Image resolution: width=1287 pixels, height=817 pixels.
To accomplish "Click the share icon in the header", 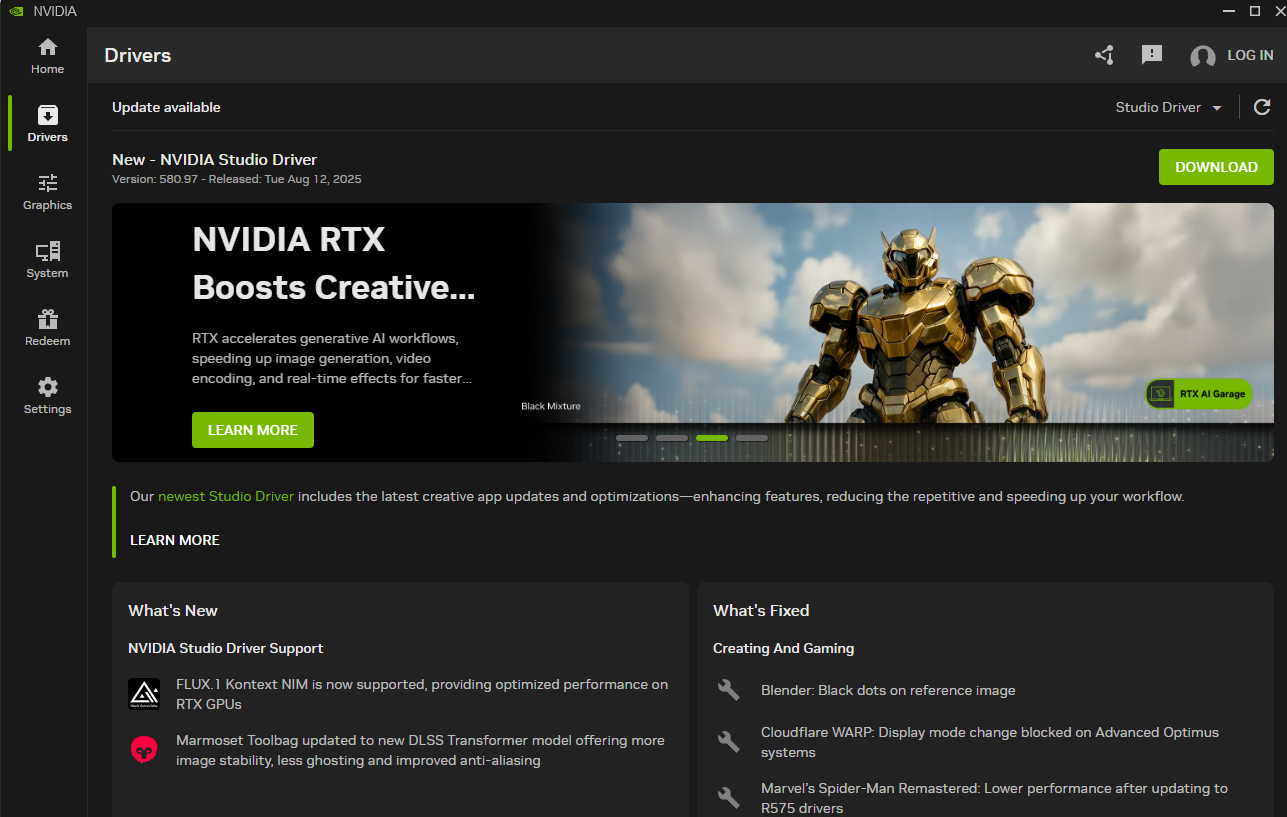I will (1104, 55).
